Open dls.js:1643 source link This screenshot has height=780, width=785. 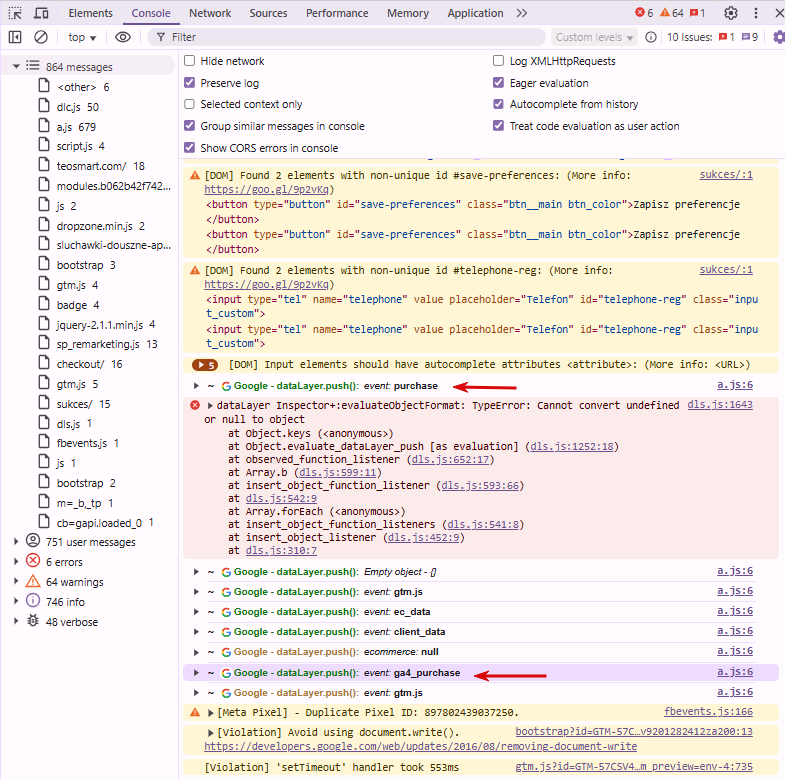tap(720, 405)
